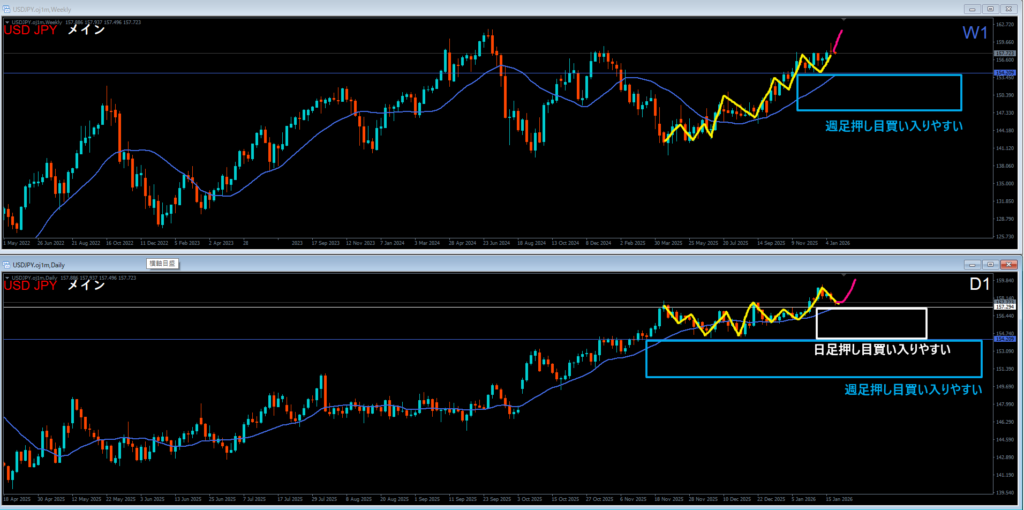Click the Weekly chart shift marker triangle
1024x510 pixels.
845,20
